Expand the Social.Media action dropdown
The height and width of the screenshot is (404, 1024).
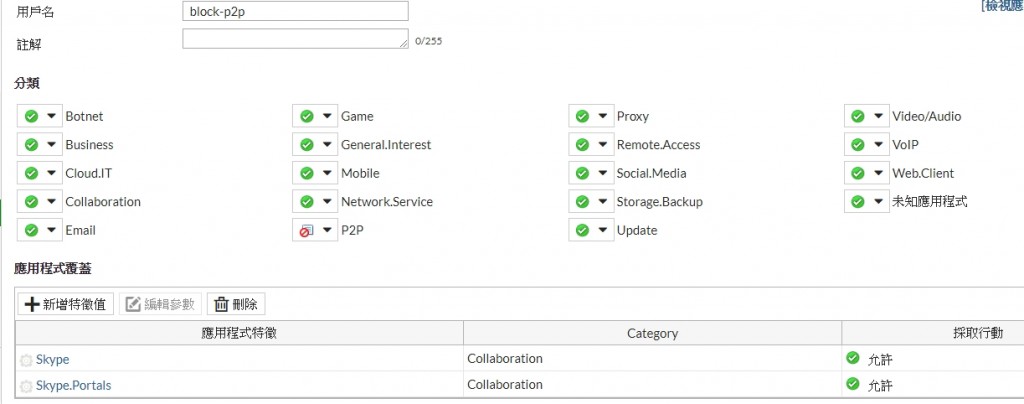pos(602,173)
